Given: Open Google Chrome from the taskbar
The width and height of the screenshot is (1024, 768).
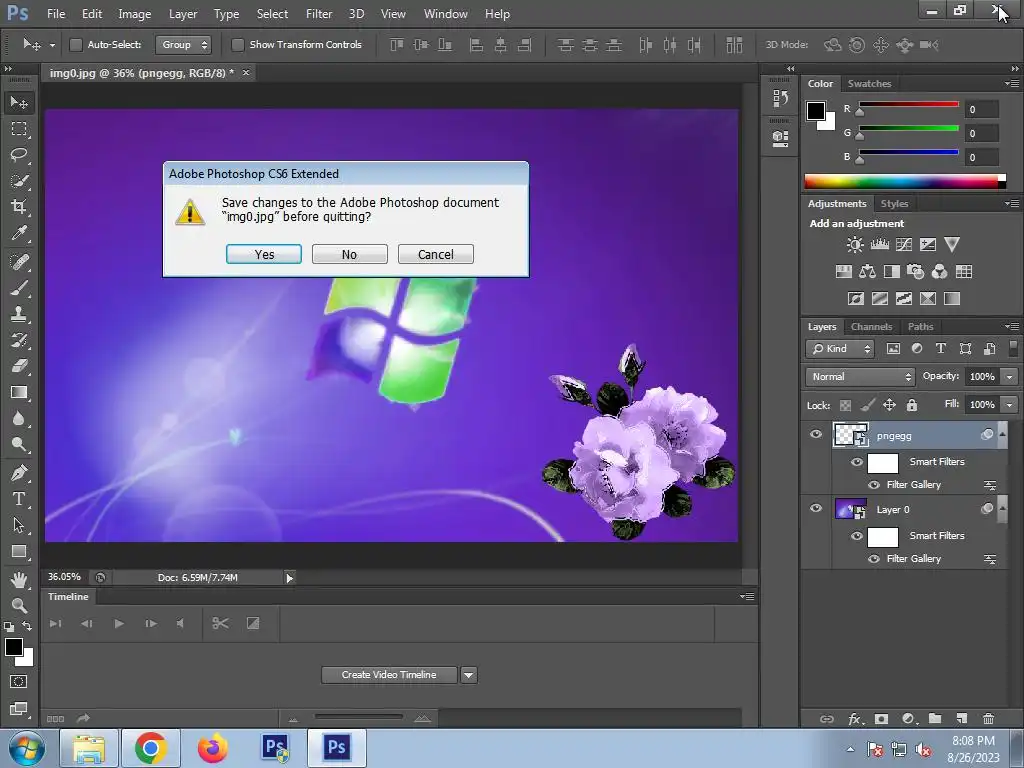Looking at the screenshot, I should pos(152,748).
